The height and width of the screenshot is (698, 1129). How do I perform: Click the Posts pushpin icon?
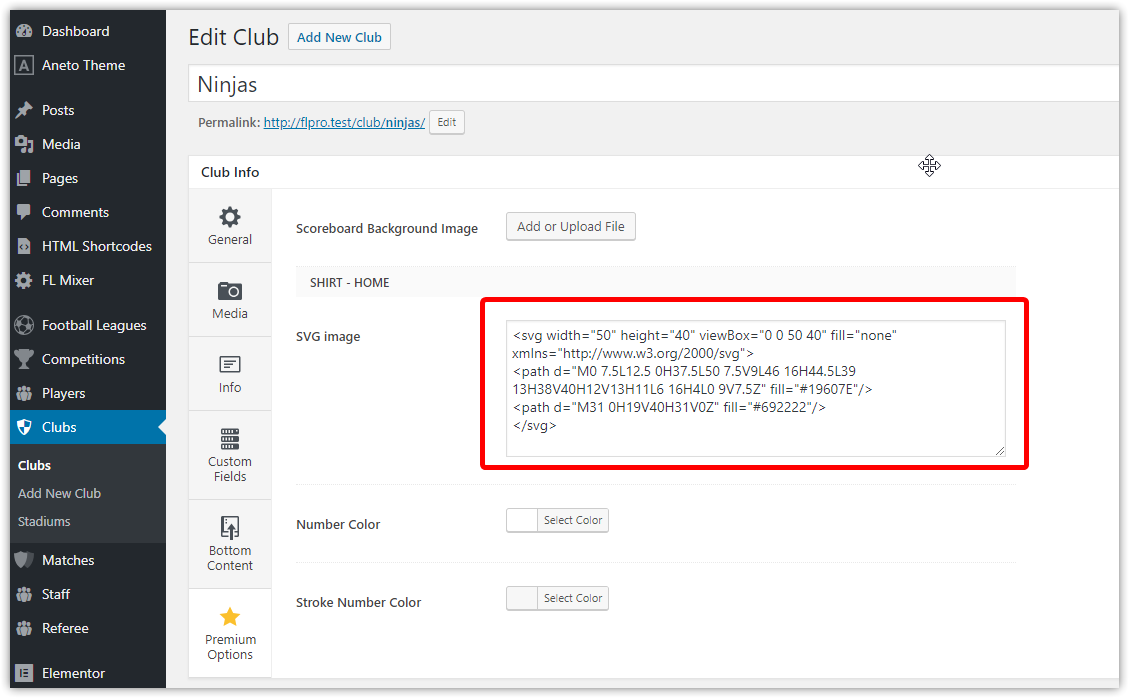pos(24,110)
